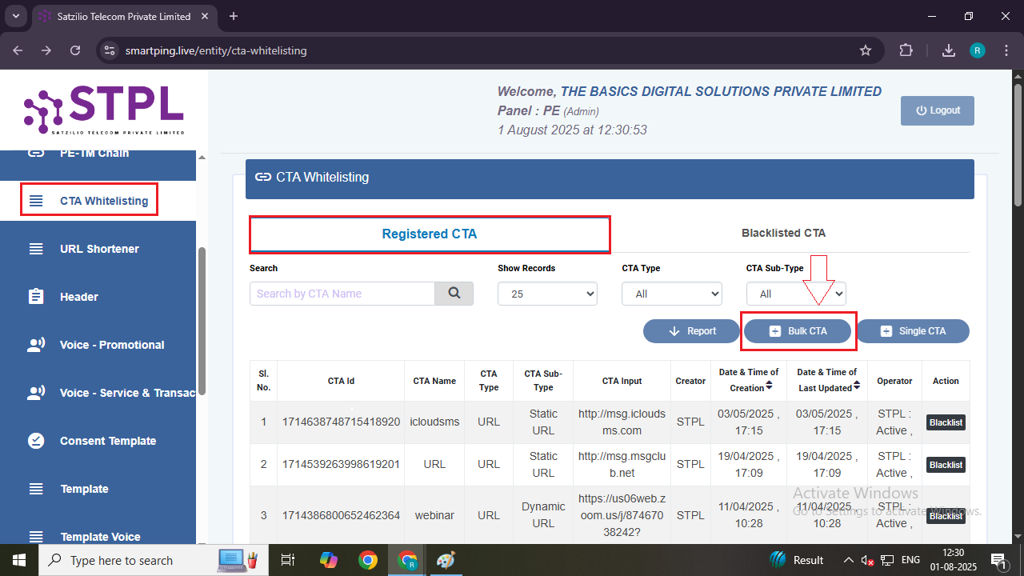This screenshot has height=576, width=1024.
Task: Open the Copilot taskbar icon
Action: [328, 560]
